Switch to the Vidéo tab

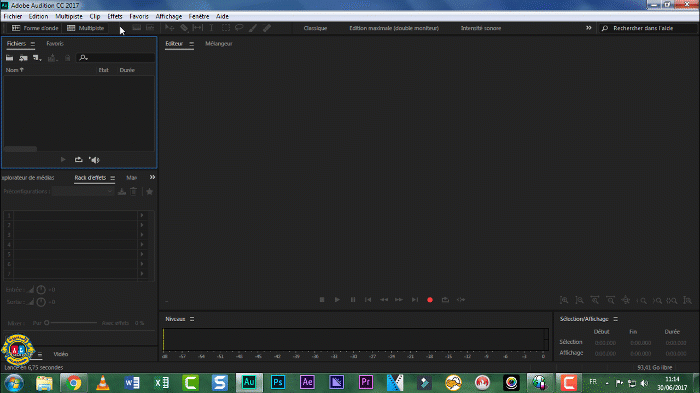coord(61,354)
